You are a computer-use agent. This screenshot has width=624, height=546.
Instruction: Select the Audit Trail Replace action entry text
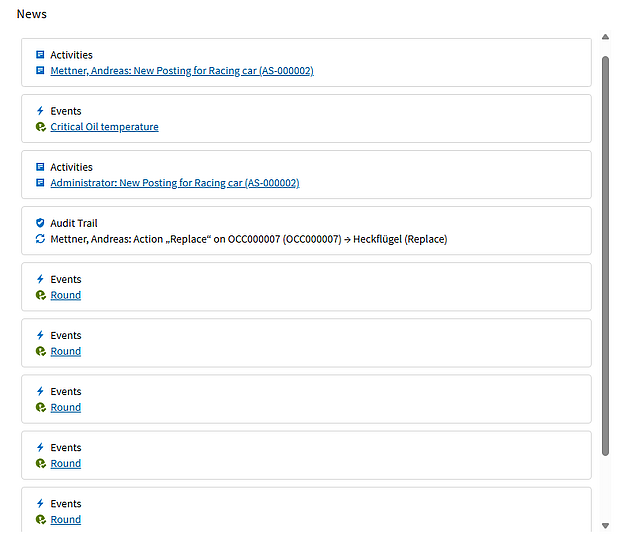pos(249,239)
